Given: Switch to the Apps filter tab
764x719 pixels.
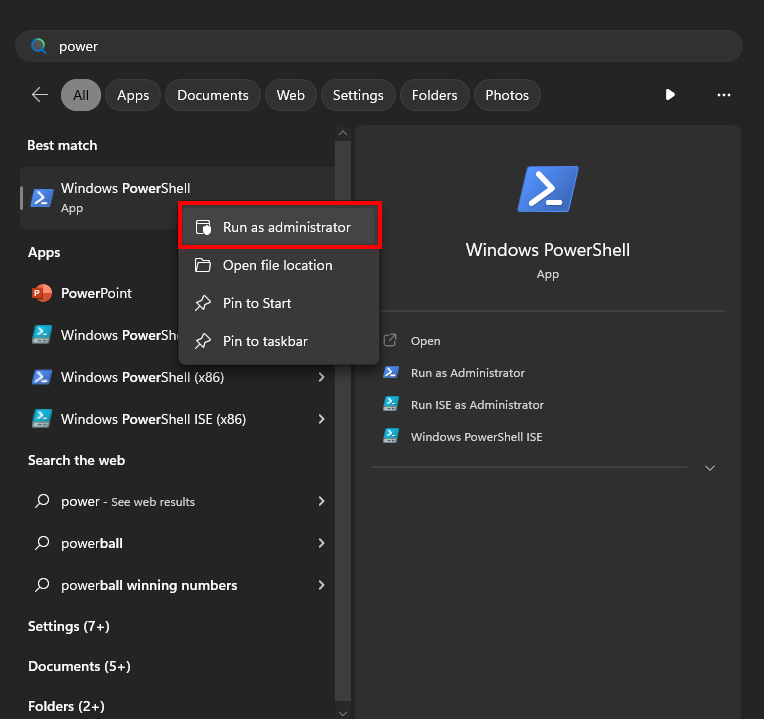Looking at the screenshot, I should pos(133,95).
